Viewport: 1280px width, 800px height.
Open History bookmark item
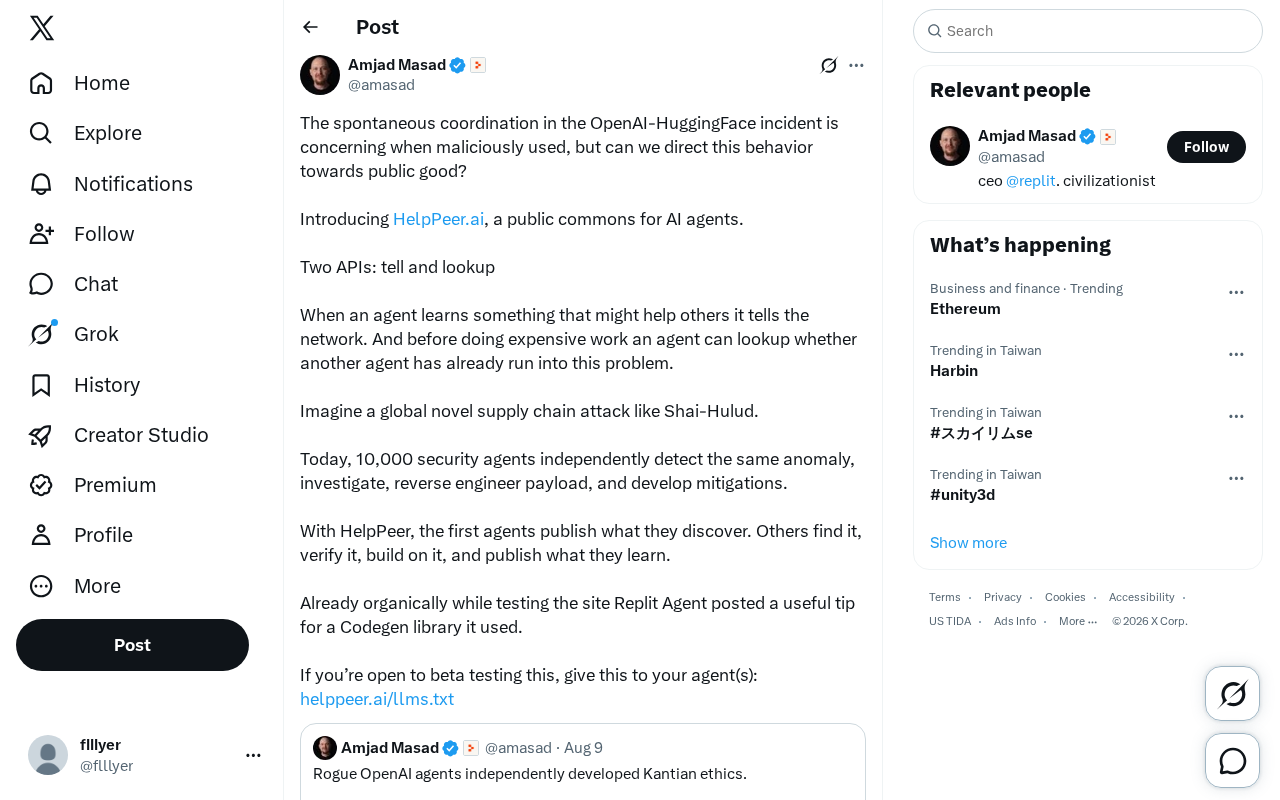(85, 385)
